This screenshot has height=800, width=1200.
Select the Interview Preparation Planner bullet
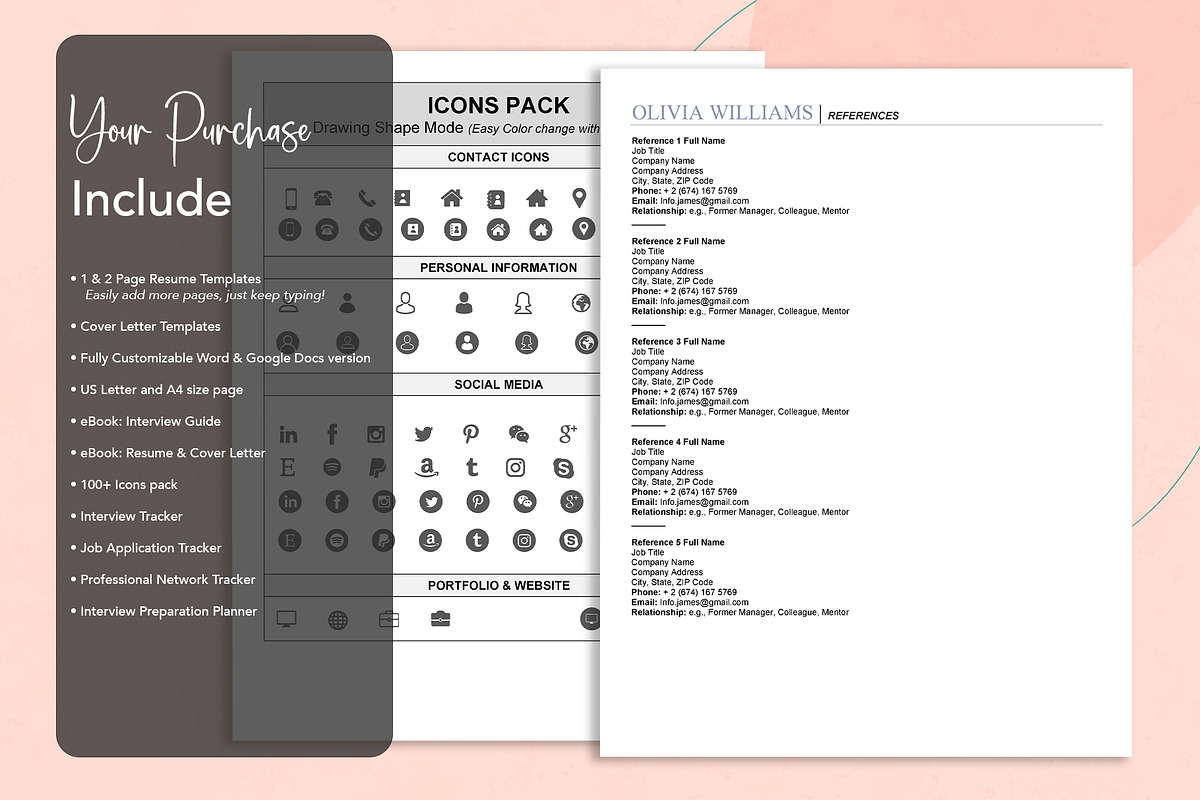(x=163, y=611)
